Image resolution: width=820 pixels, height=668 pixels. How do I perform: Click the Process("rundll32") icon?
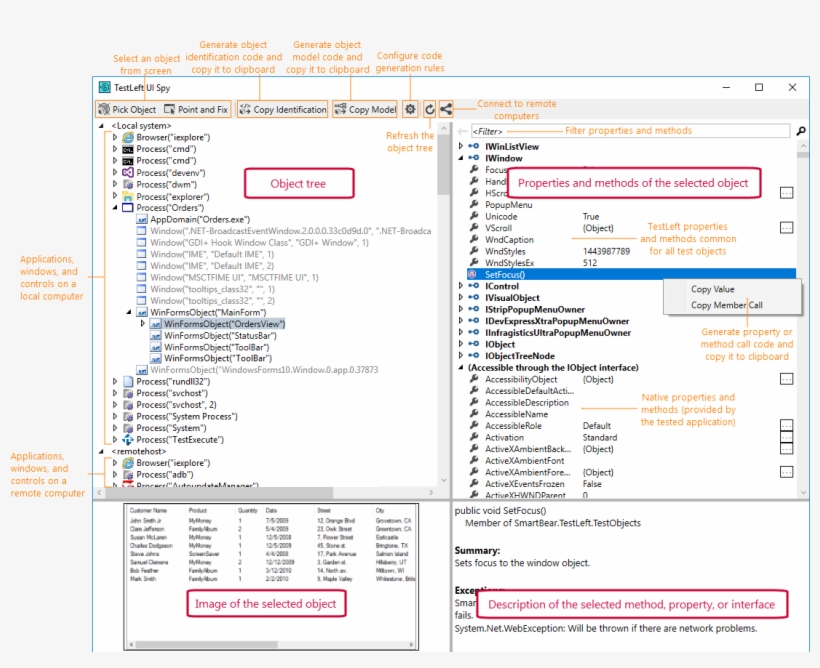[x=128, y=381]
